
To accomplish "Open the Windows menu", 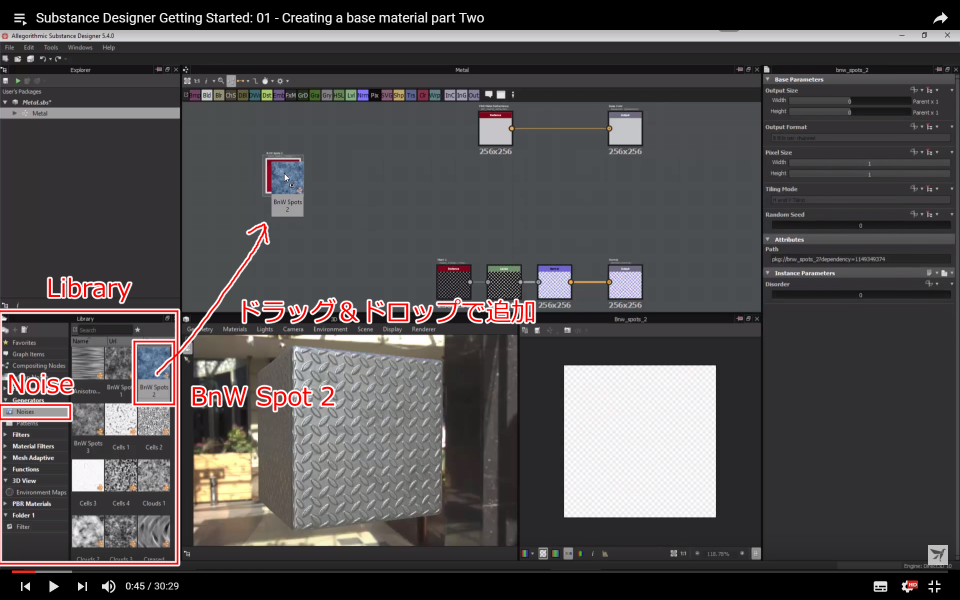I will pos(80,47).
